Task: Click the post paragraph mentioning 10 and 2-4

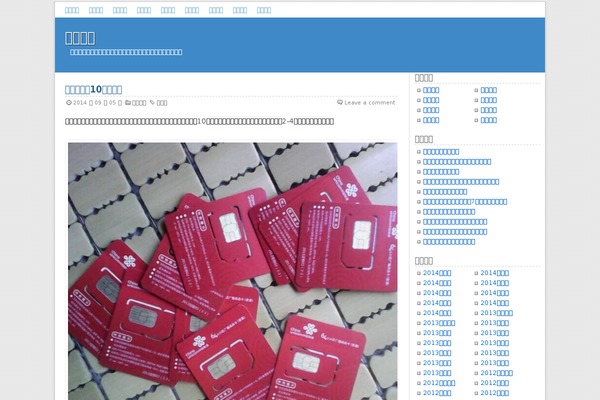Action: pos(199,121)
